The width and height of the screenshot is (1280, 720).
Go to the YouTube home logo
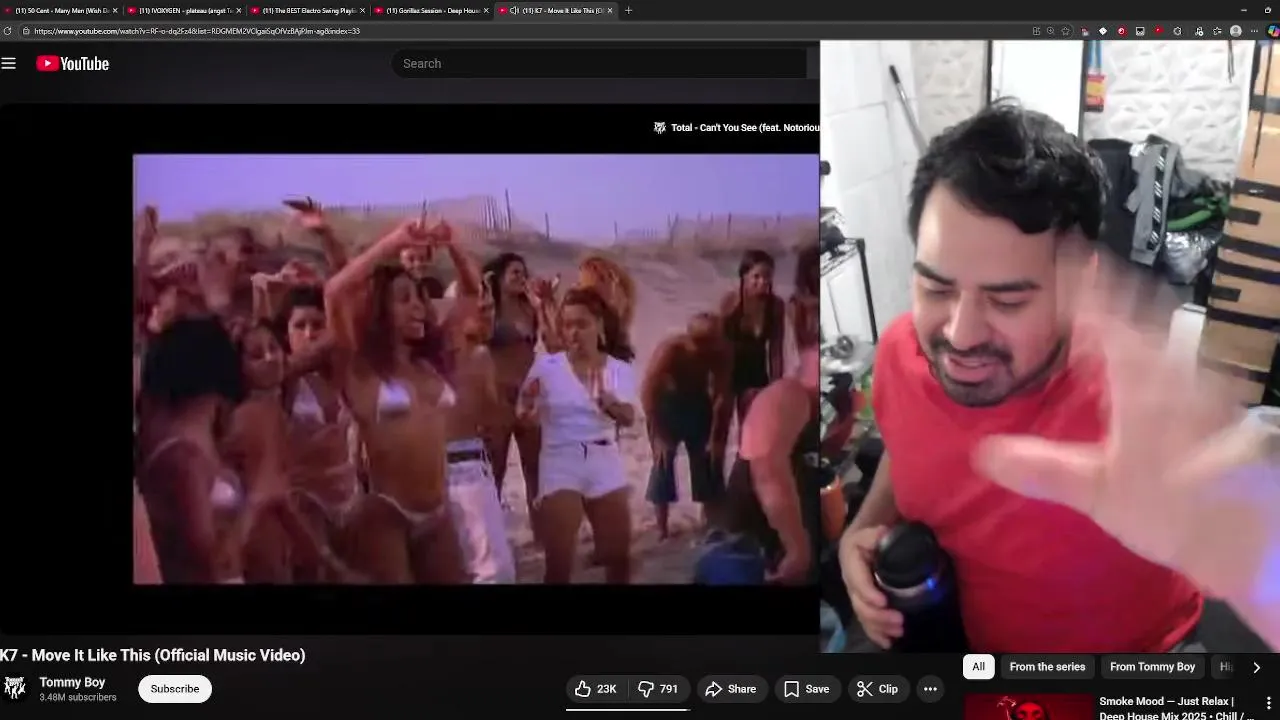coord(73,63)
